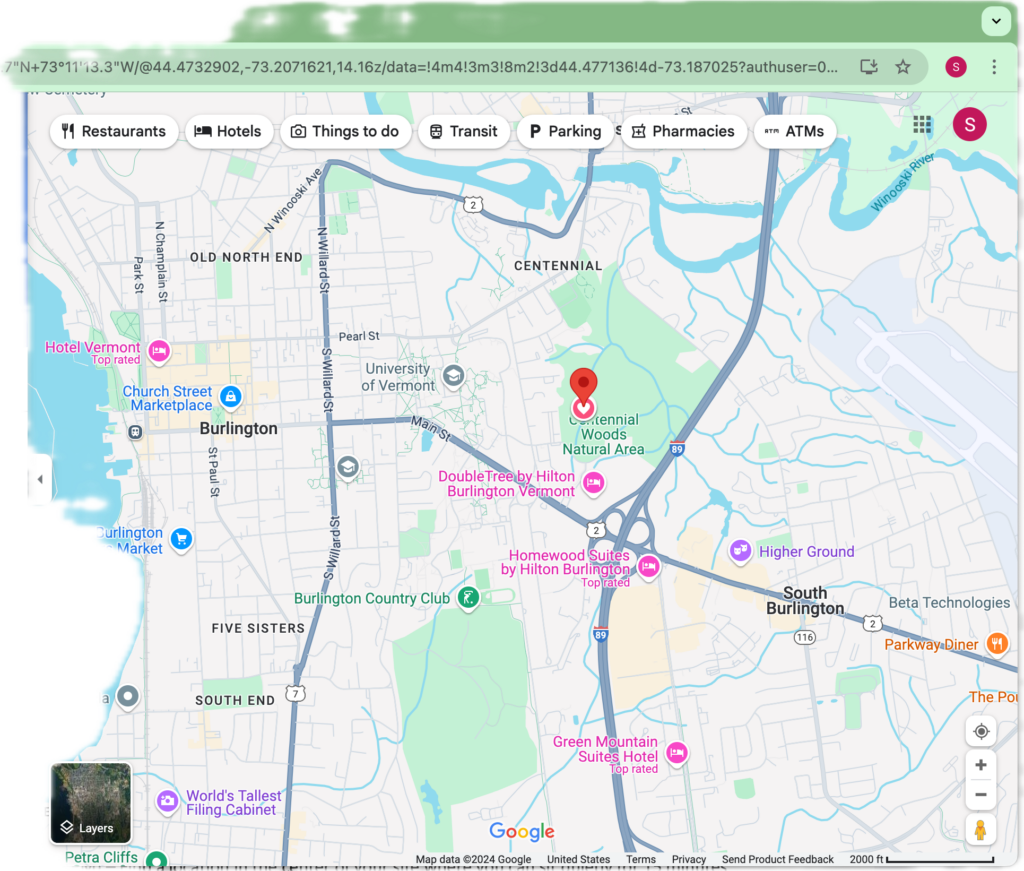The height and width of the screenshot is (871, 1024).
Task: Click Chrome profile avatar in toolbar
Action: (x=956, y=67)
